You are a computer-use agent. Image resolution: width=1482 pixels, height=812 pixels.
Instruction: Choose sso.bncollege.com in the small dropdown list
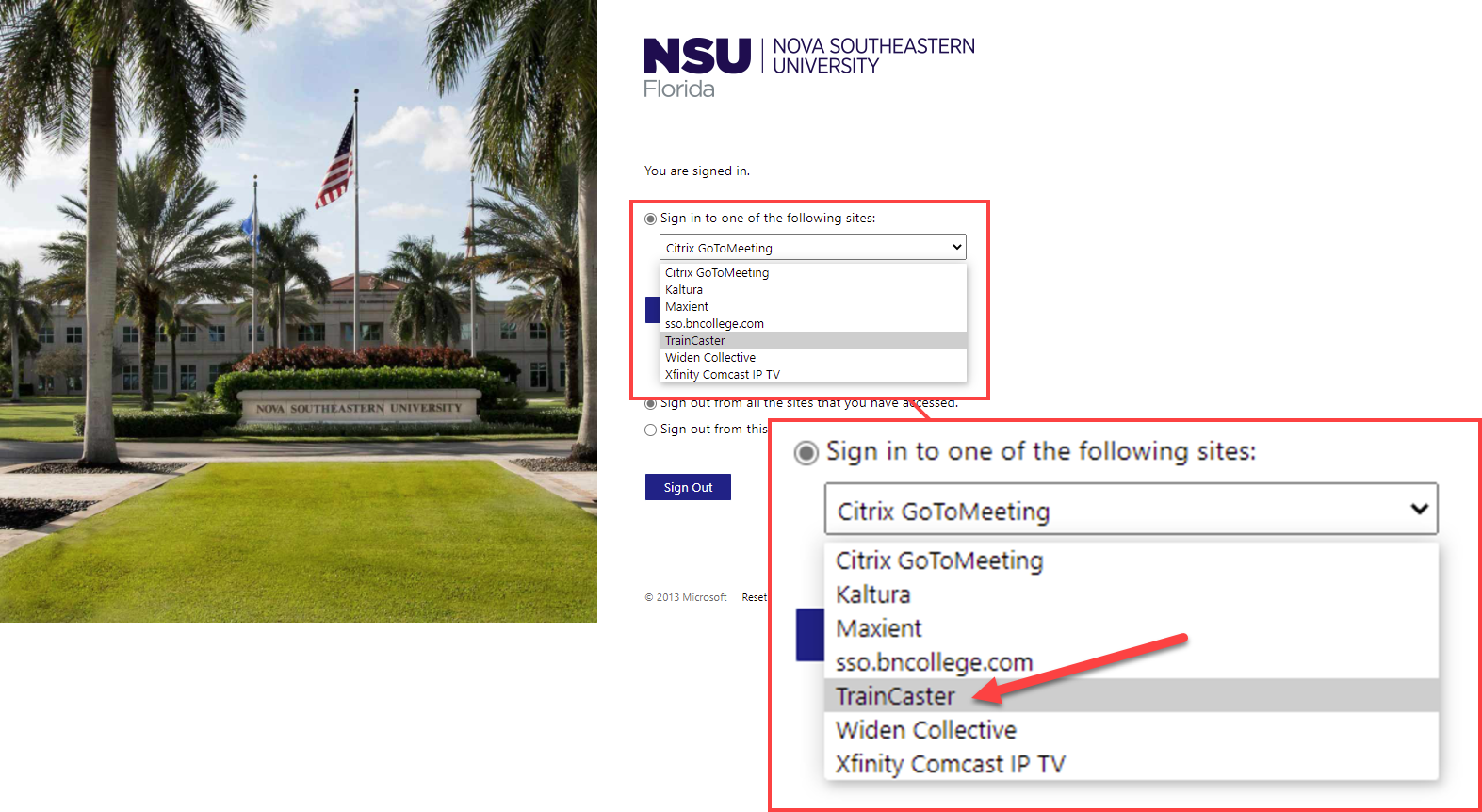click(813, 324)
